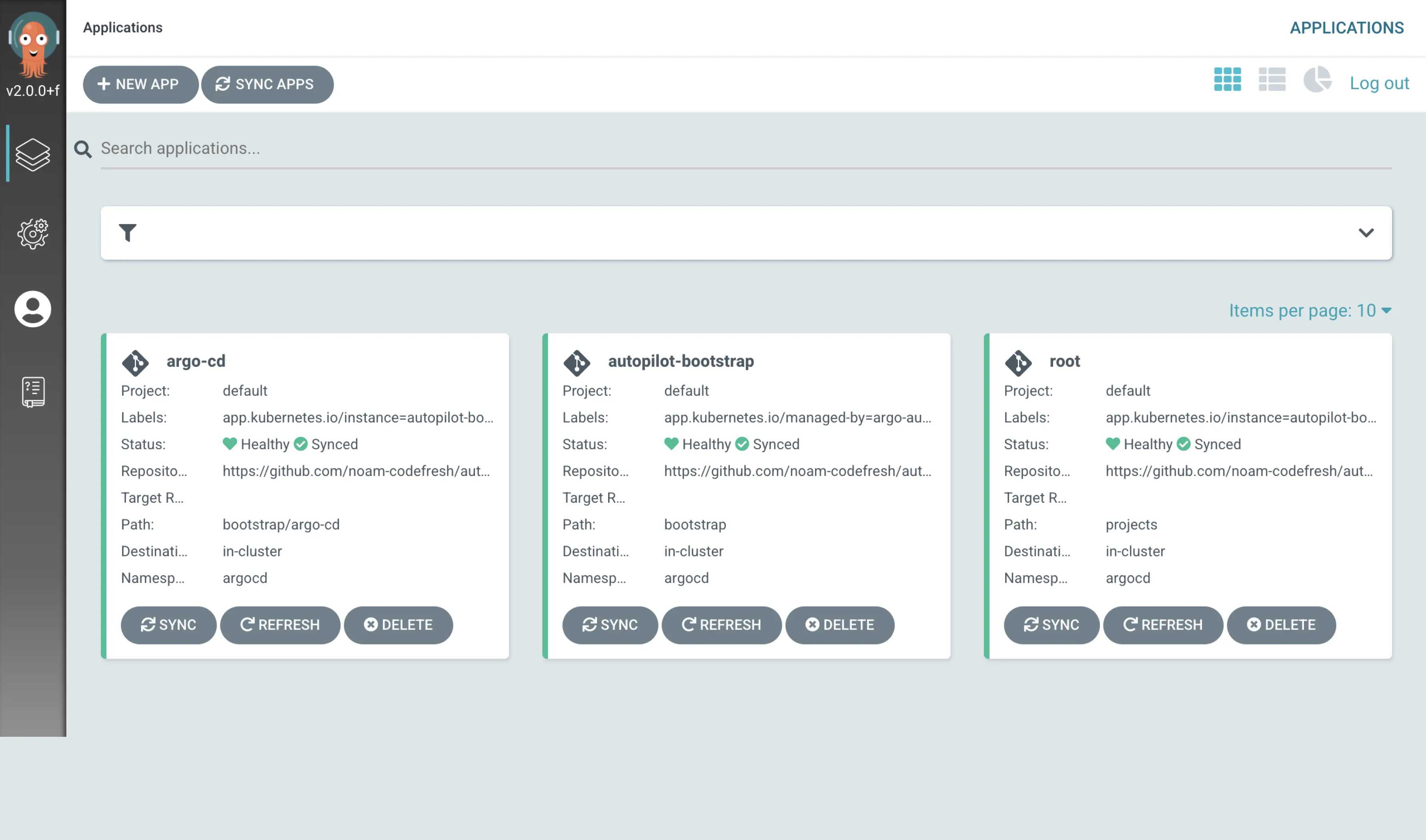
Task: Click the NEW APP button
Action: [140, 84]
